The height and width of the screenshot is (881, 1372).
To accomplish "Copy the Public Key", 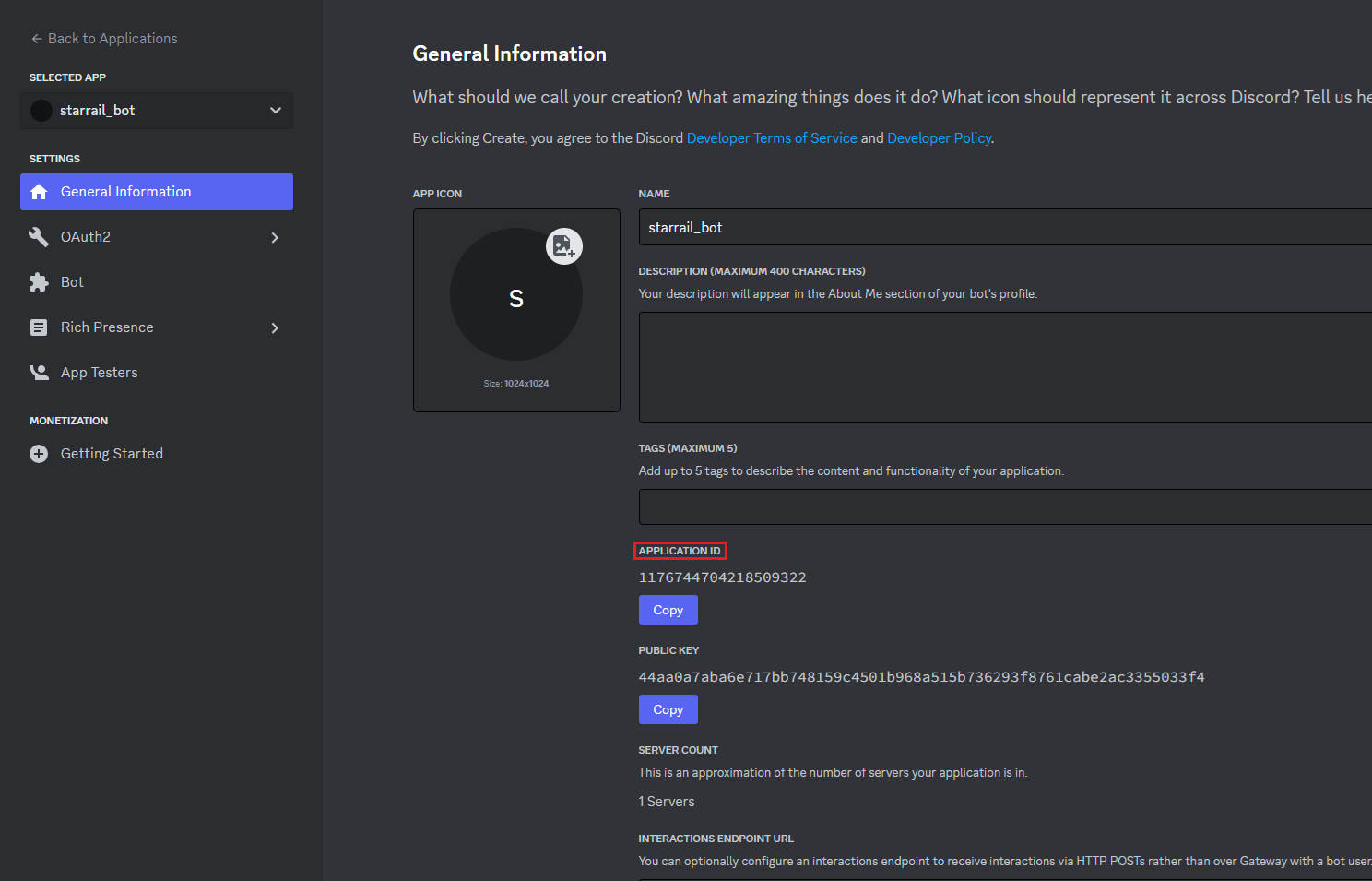I will [668, 709].
